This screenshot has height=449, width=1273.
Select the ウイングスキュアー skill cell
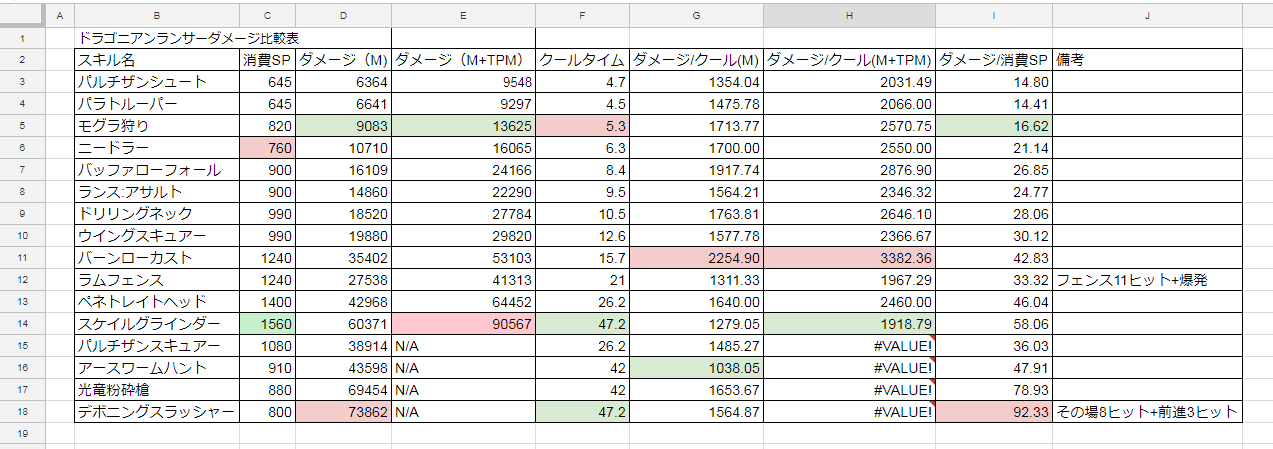tap(157, 236)
